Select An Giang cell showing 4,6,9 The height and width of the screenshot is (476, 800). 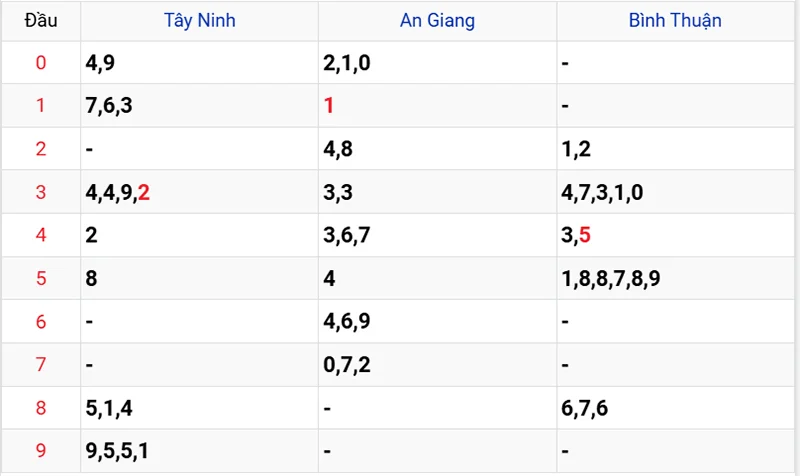click(347, 322)
